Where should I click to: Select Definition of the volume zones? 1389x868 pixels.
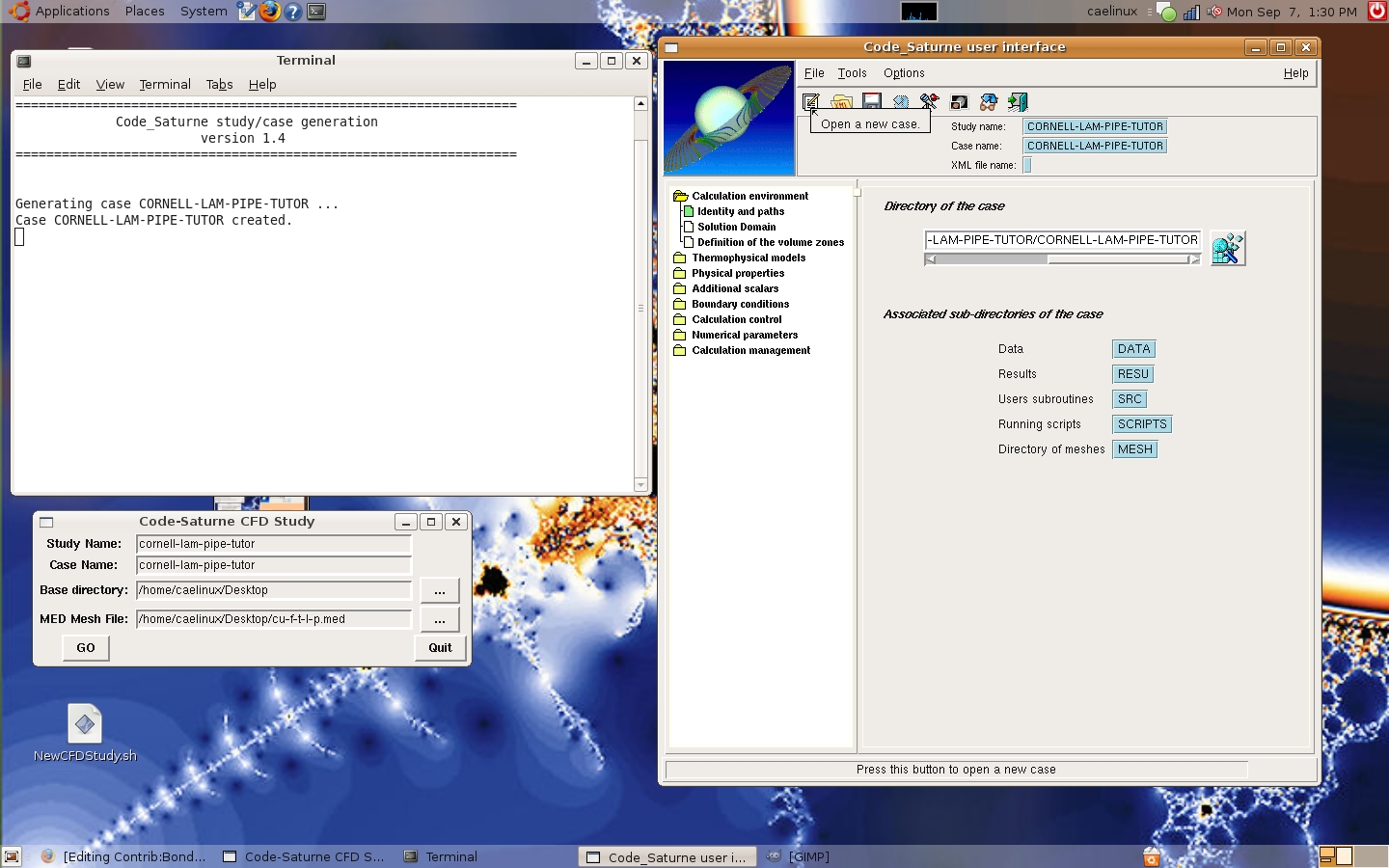771,242
